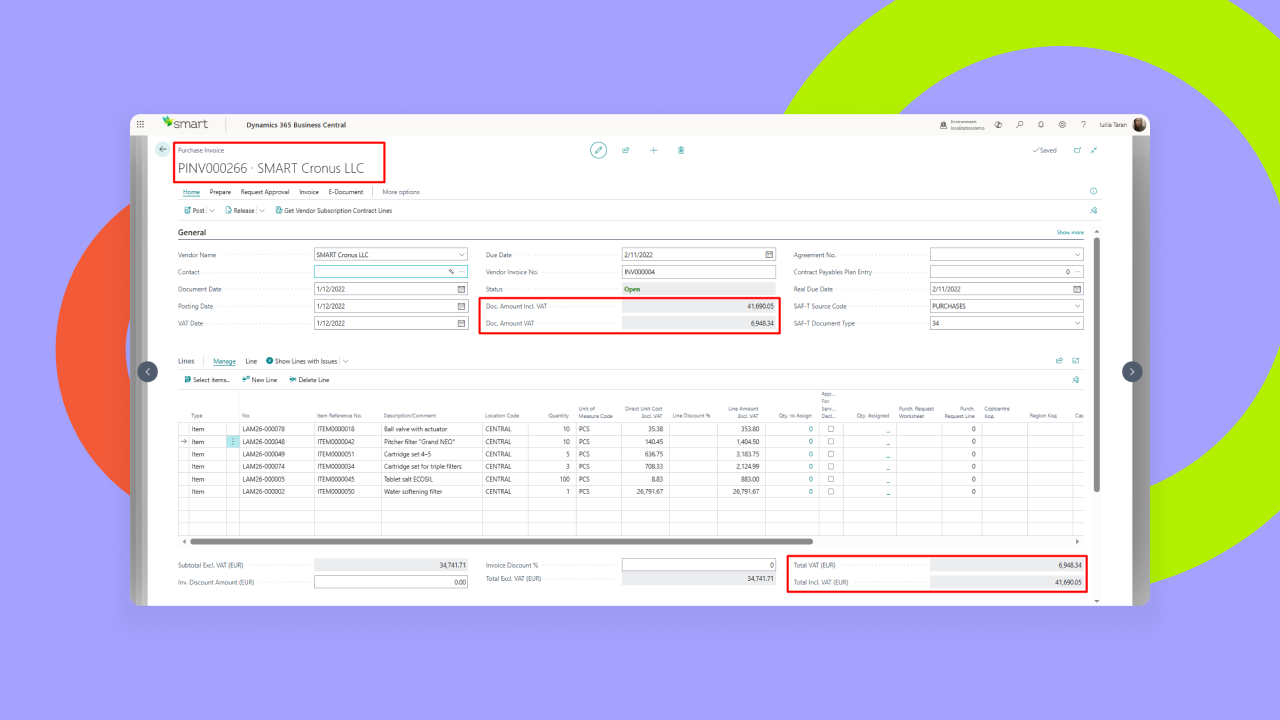
Task: Click Select items... in Lines toolbar
Action: tap(207, 380)
